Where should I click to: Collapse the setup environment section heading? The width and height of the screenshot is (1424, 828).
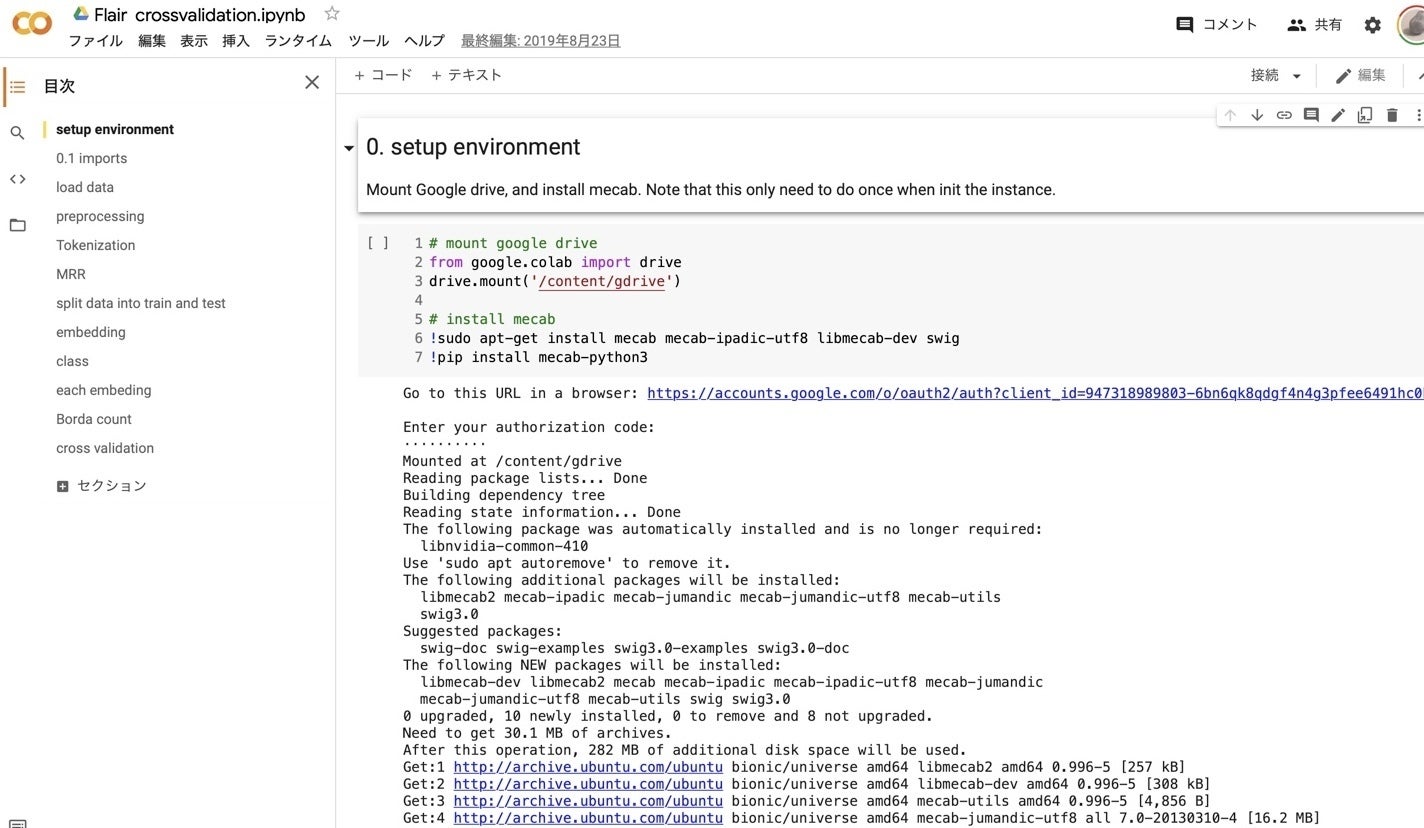pyautogui.click(x=348, y=147)
